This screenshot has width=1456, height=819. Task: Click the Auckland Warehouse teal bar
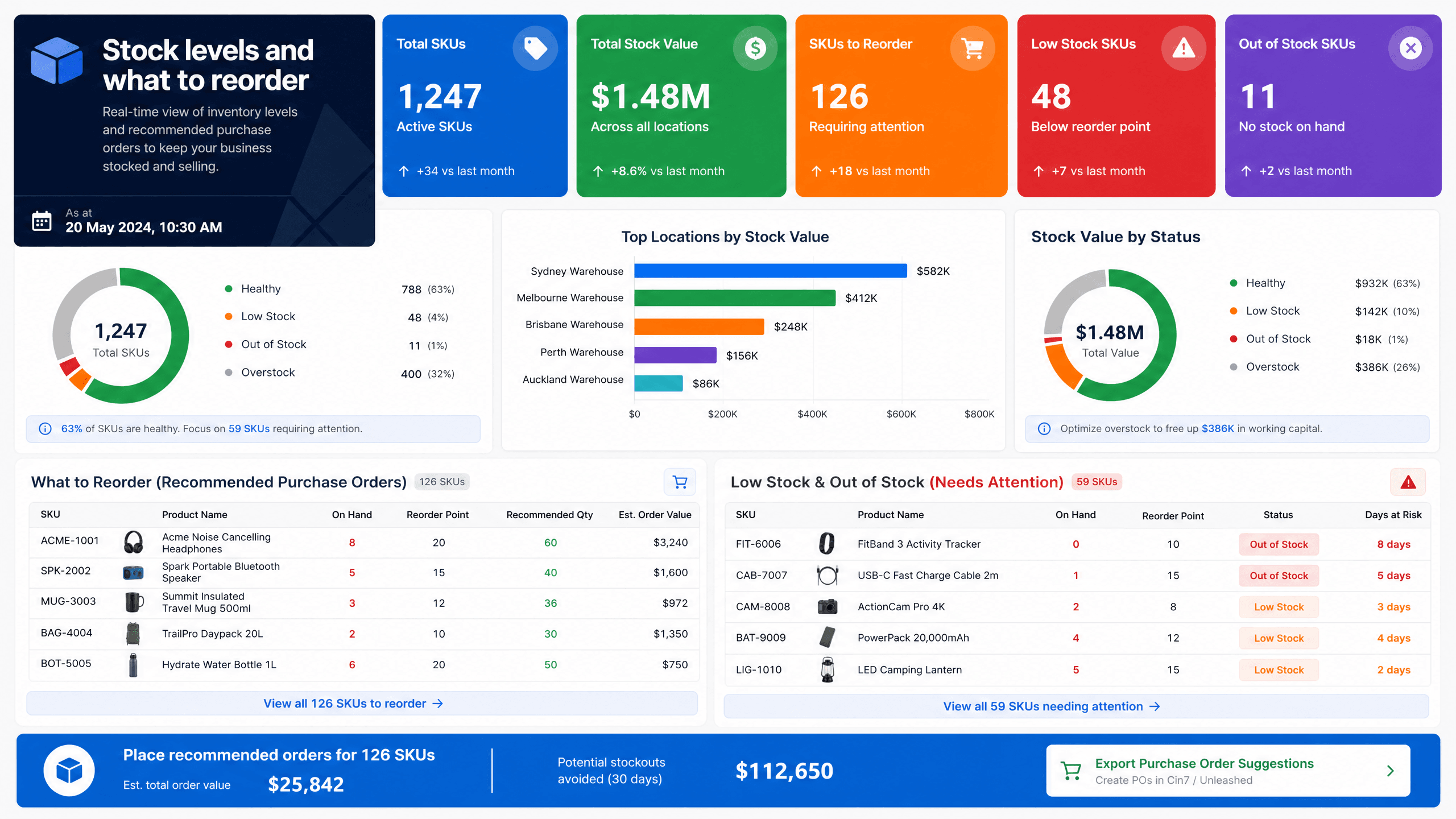pos(658,383)
